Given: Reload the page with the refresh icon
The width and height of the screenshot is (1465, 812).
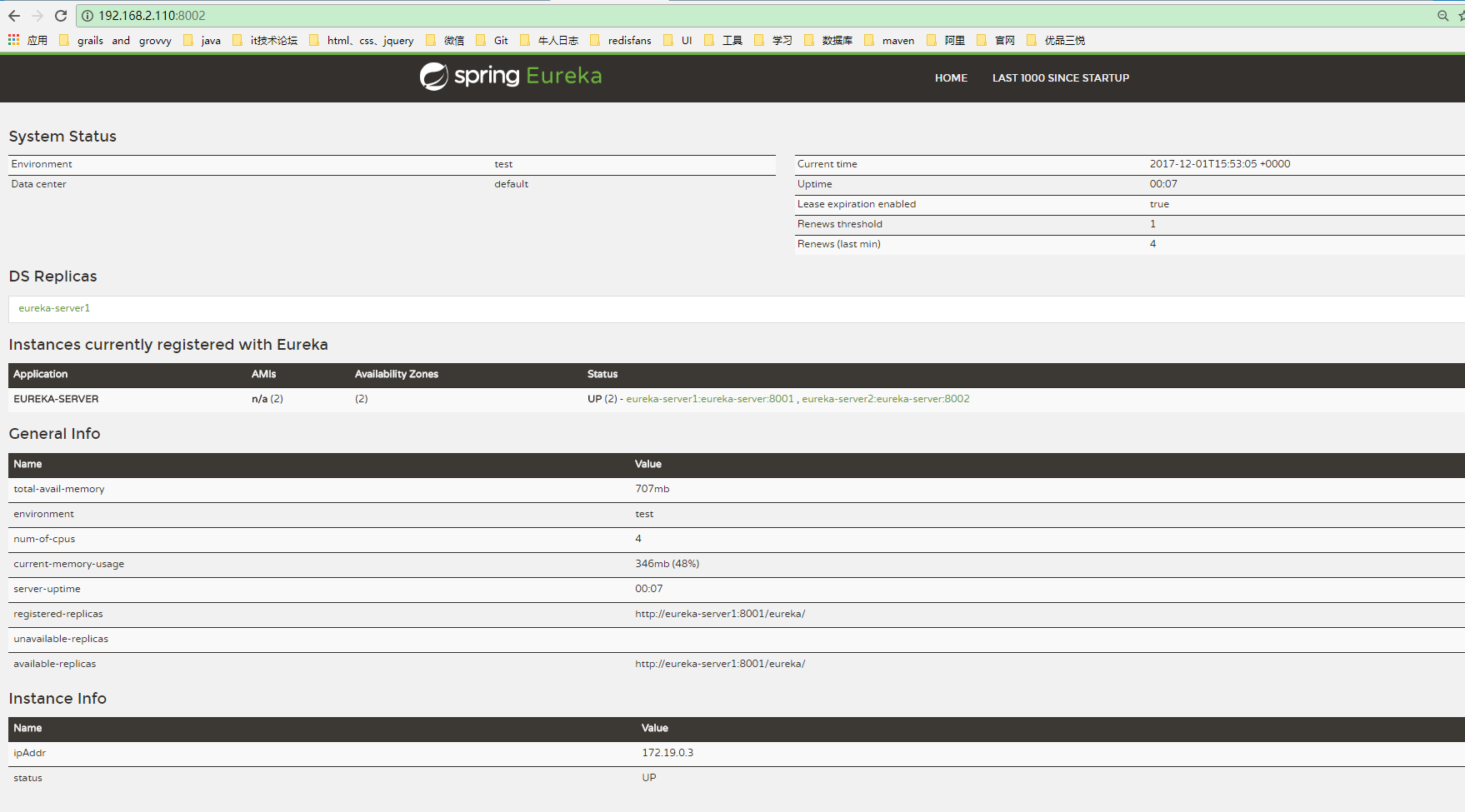Looking at the screenshot, I should pos(61,16).
